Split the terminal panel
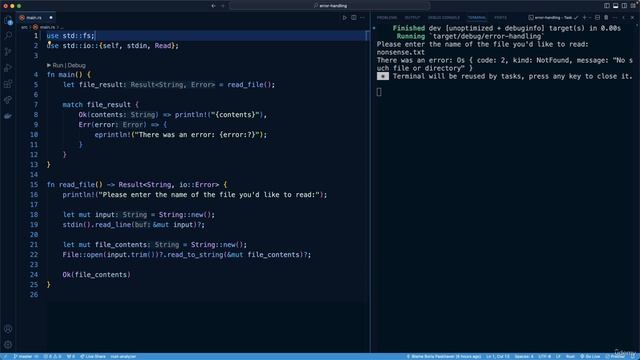Screen dimensions: 640x360 [598, 18]
